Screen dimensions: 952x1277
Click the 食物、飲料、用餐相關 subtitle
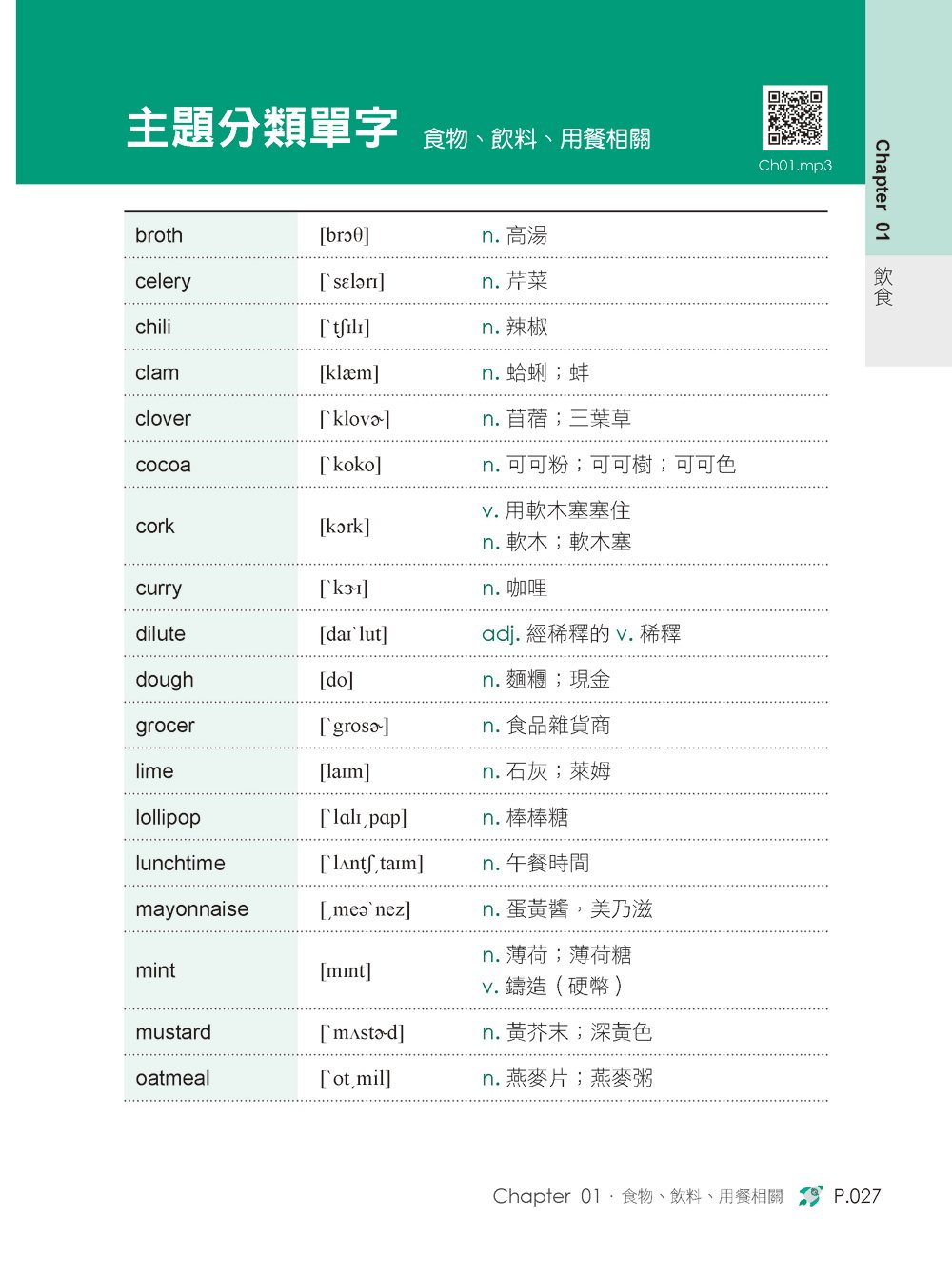click(x=536, y=139)
